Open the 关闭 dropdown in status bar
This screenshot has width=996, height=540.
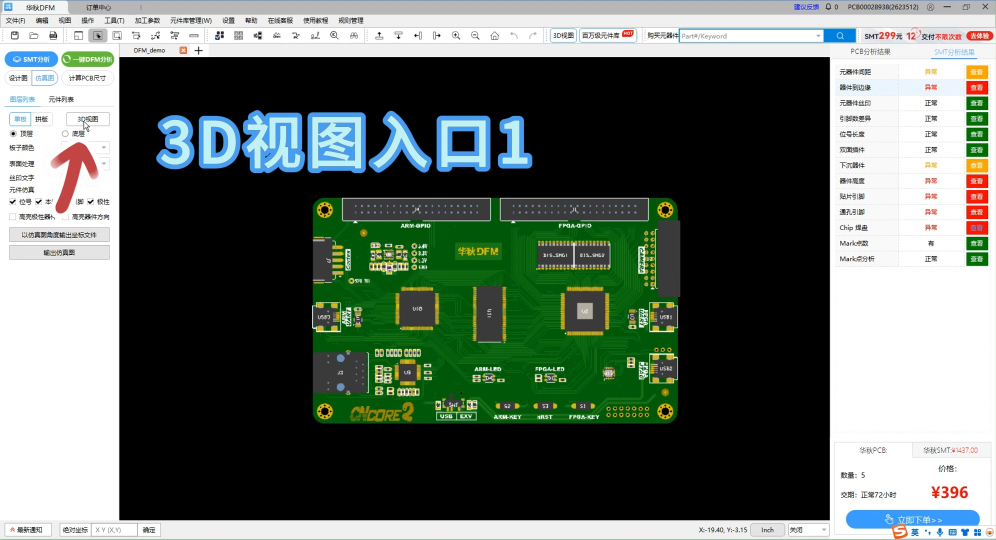coord(809,529)
